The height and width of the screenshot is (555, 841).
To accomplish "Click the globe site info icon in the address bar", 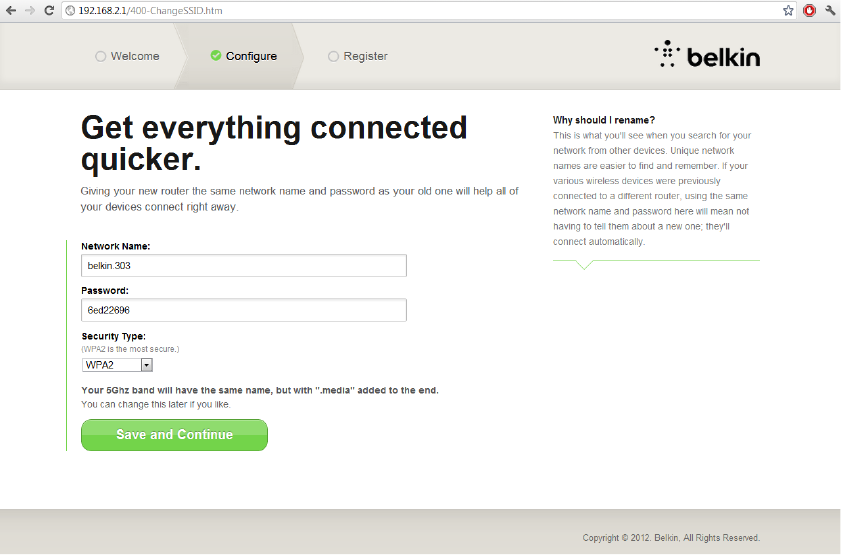I will point(70,11).
